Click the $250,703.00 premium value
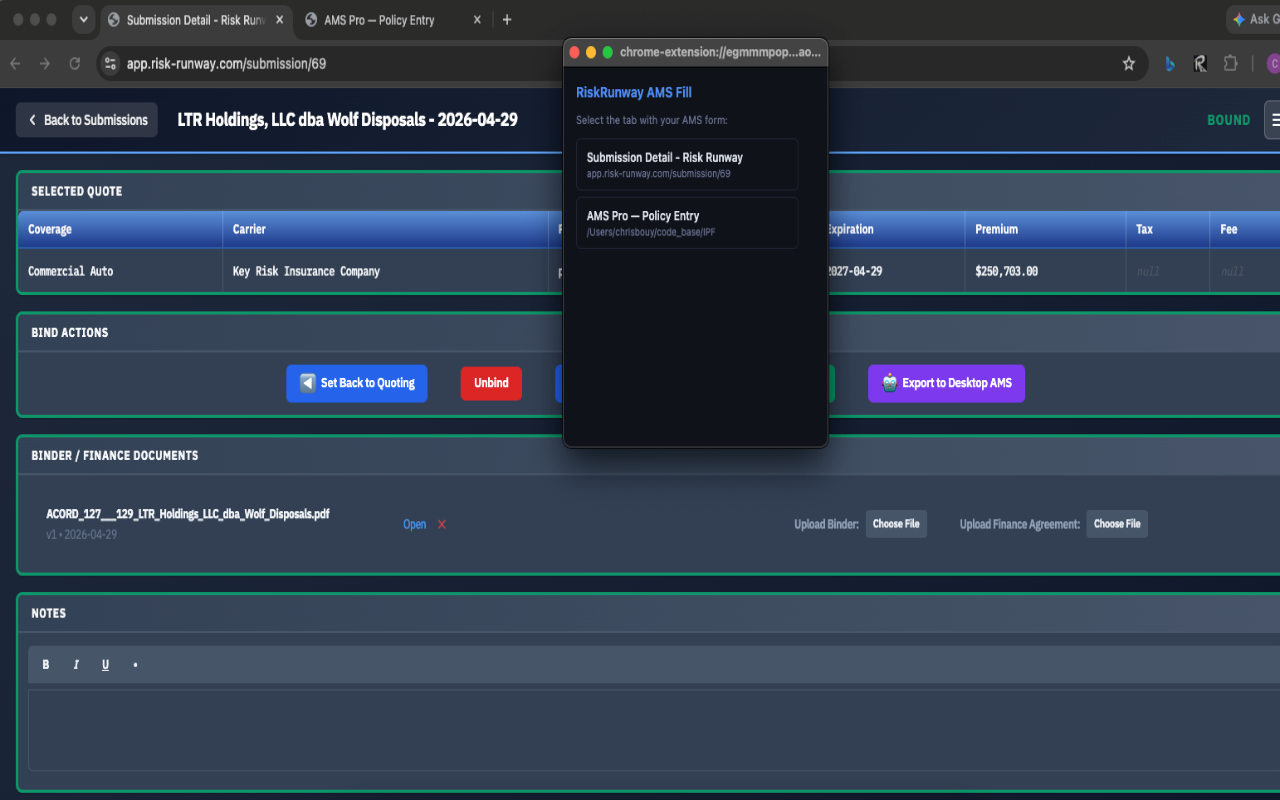The width and height of the screenshot is (1280, 800). (x=1007, y=271)
